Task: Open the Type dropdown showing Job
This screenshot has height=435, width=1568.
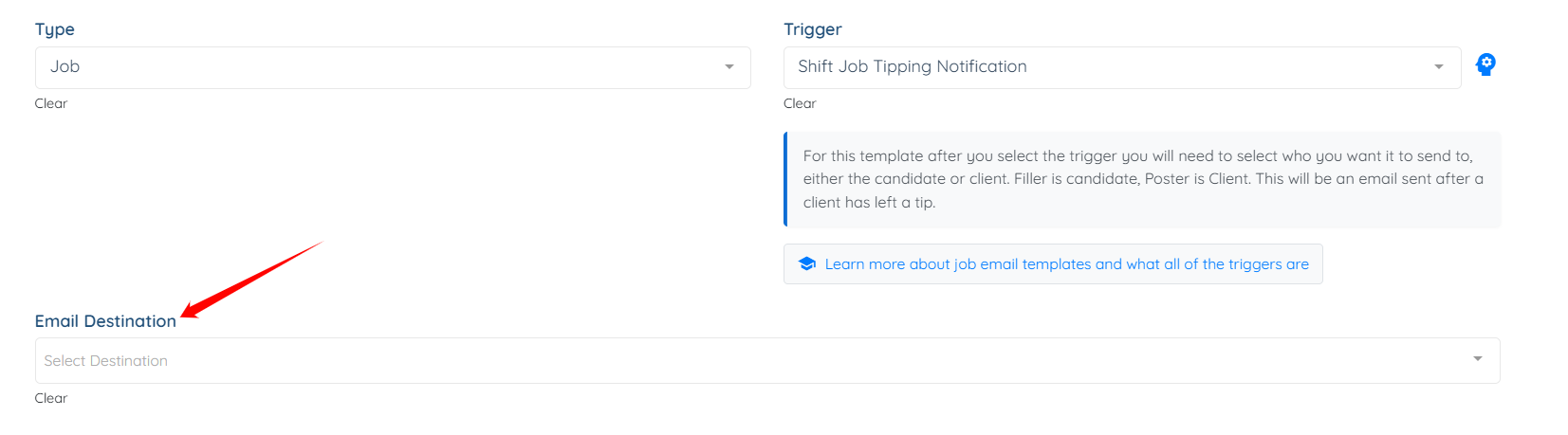Action: click(393, 67)
